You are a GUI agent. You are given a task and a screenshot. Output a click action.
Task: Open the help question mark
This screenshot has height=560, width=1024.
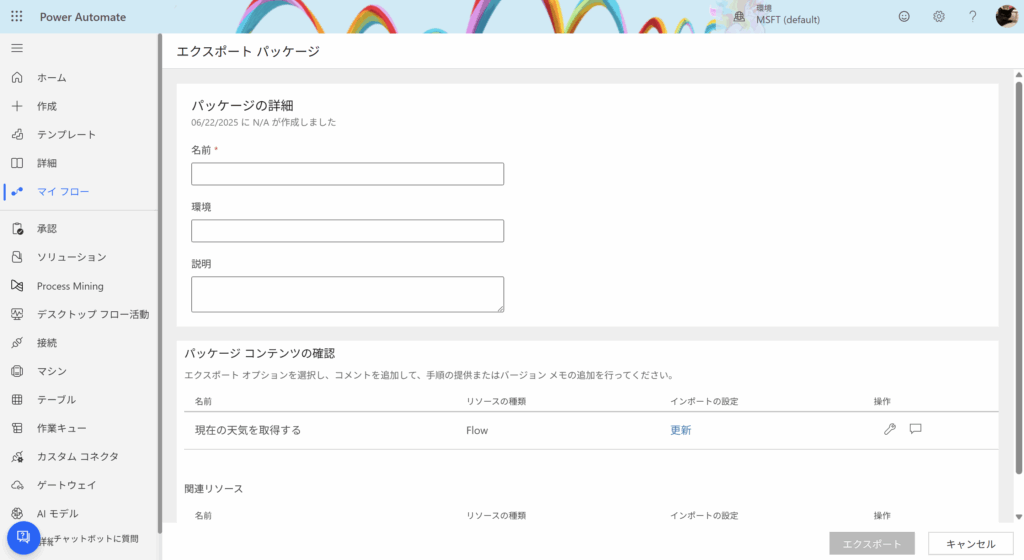(972, 16)
